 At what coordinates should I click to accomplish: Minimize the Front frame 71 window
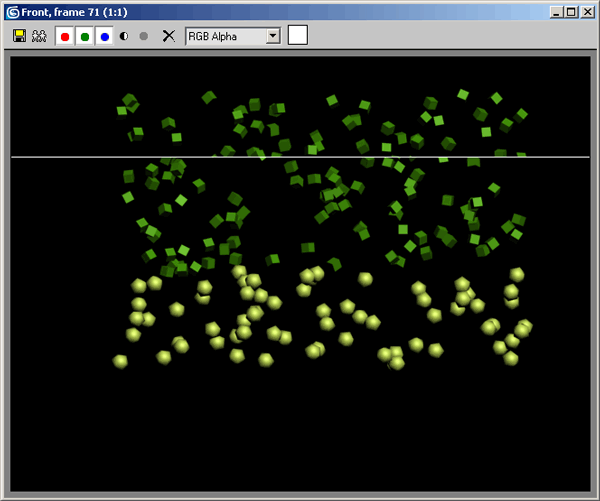(556, 12)
